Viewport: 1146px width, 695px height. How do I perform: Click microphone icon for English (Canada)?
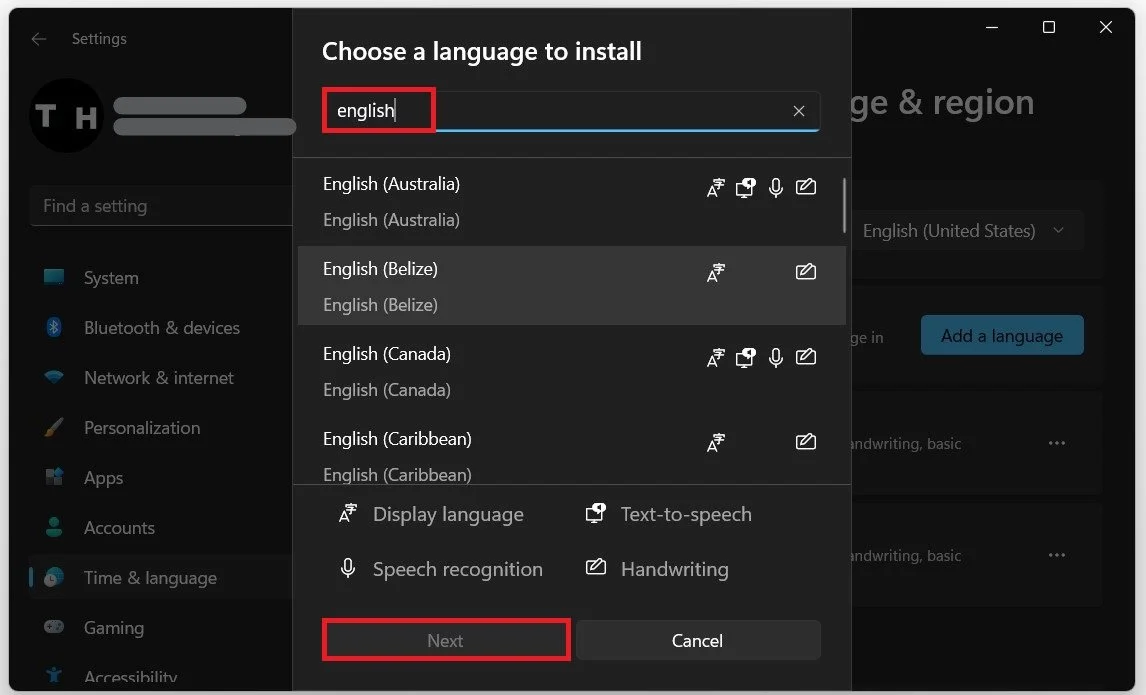point(776,356)
